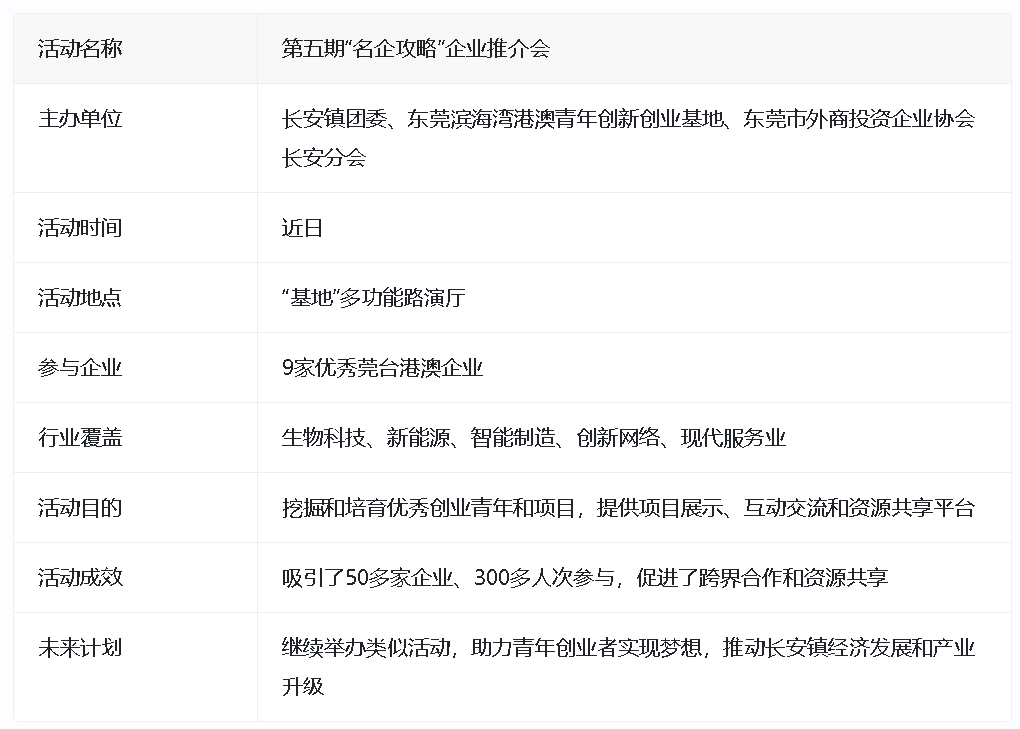Select the 长安分会 text on second line

[324, 157]
